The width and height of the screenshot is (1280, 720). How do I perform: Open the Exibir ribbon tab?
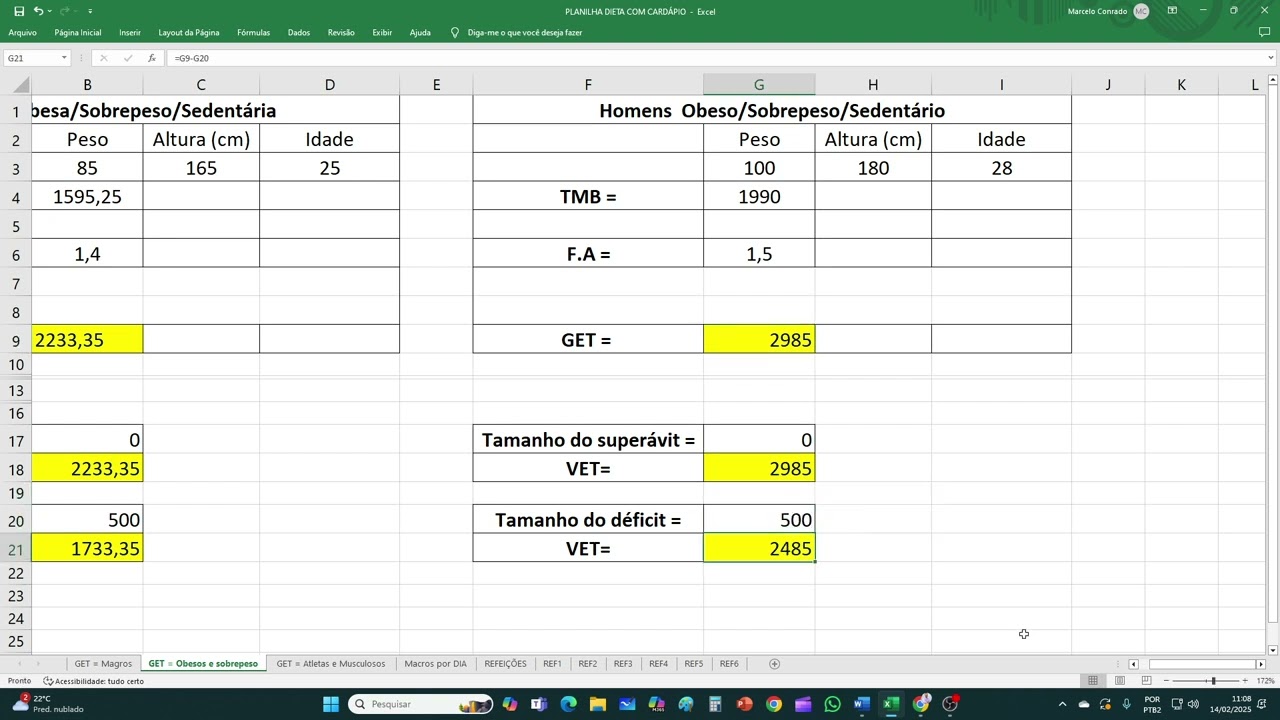(x=382, y=33)
